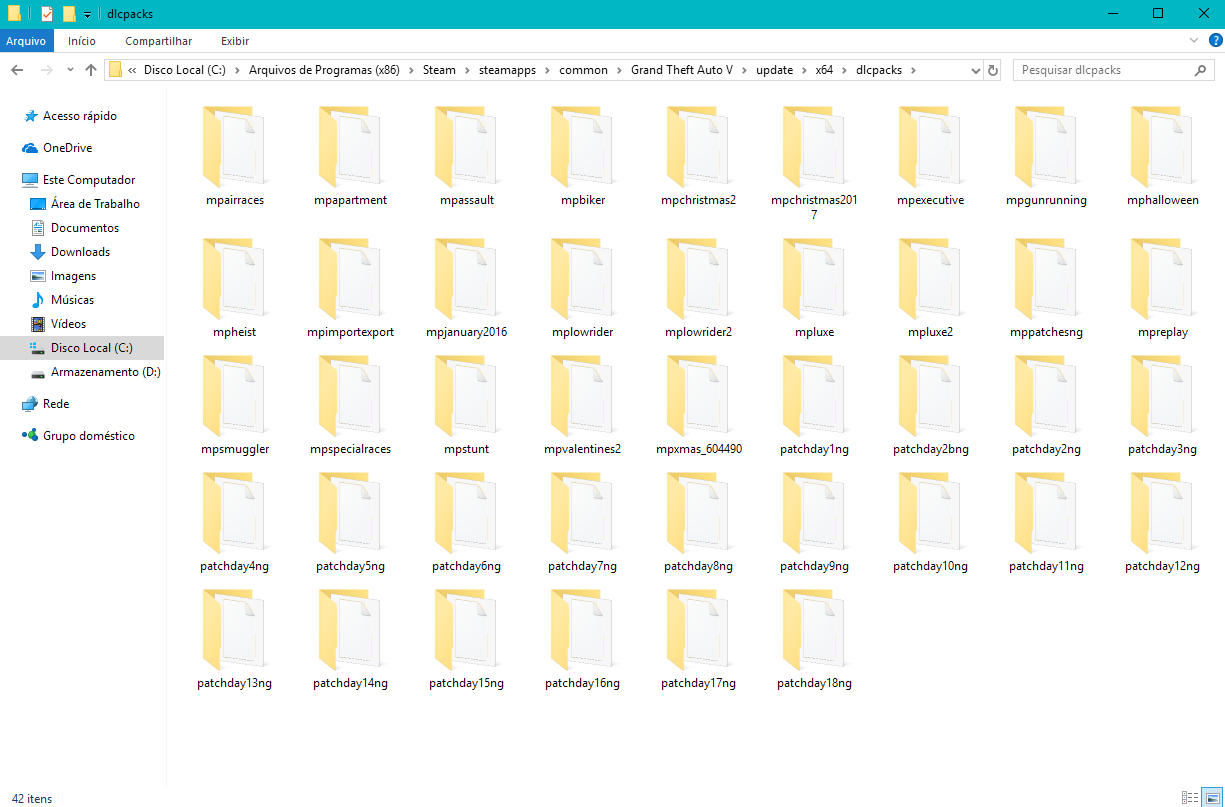Navigate to steamapps in address bar
Screen dimensions: 1225x807
pos(509,70)
